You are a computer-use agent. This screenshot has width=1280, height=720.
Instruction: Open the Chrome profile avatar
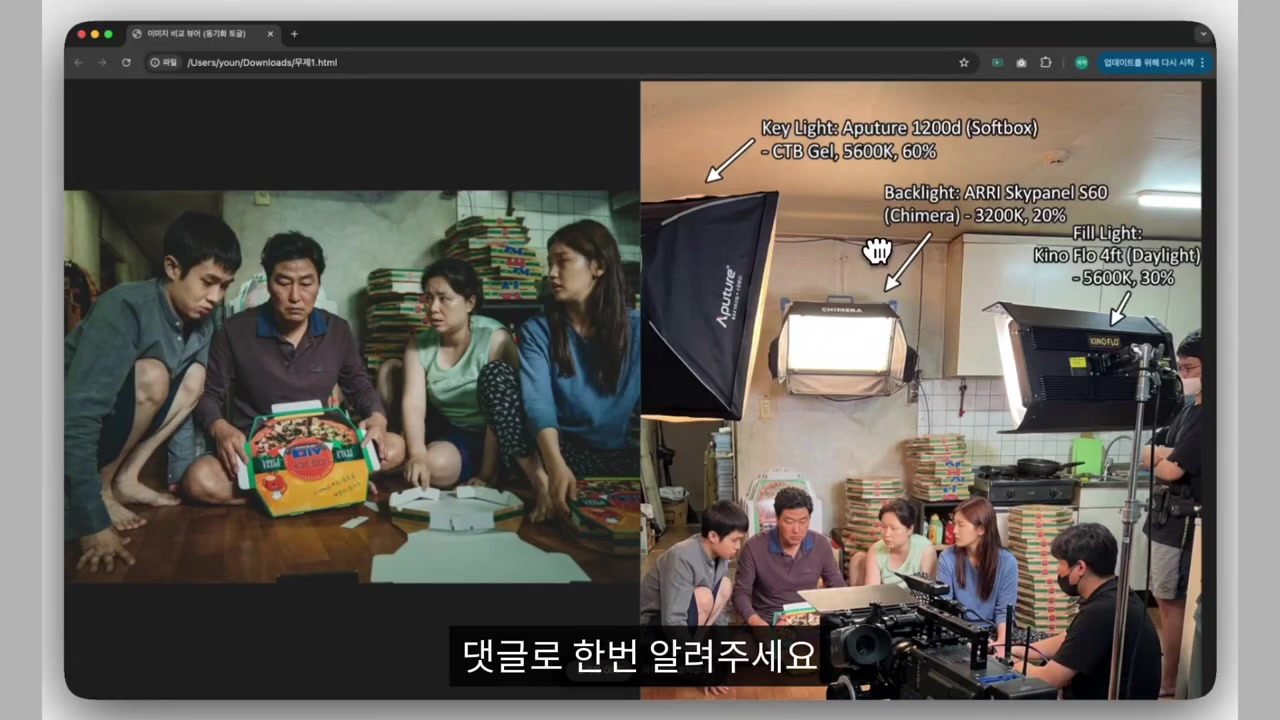pyautogui.click(x=1081, y=62)
